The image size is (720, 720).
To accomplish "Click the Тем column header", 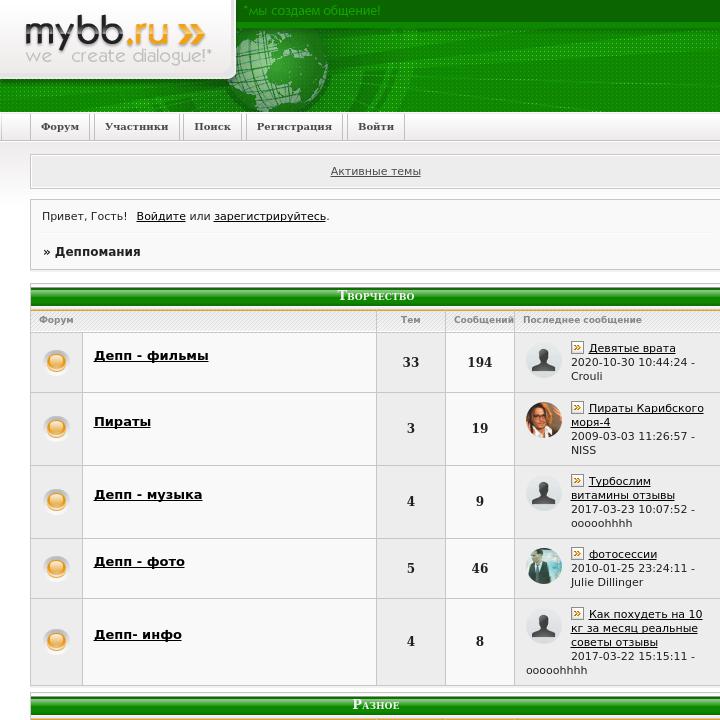I will 411,320.
